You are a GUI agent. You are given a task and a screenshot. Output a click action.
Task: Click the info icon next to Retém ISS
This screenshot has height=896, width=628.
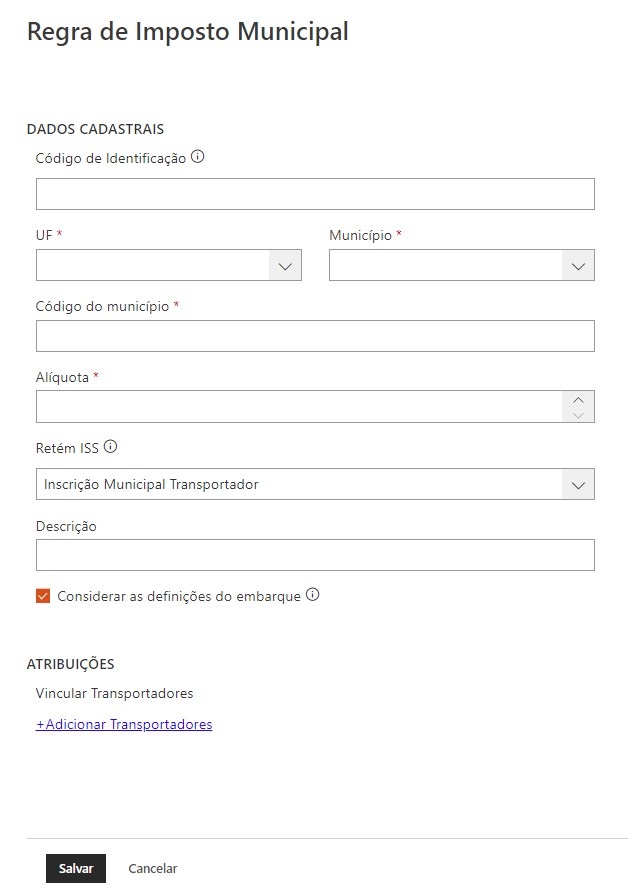click(x=110, y=447)
